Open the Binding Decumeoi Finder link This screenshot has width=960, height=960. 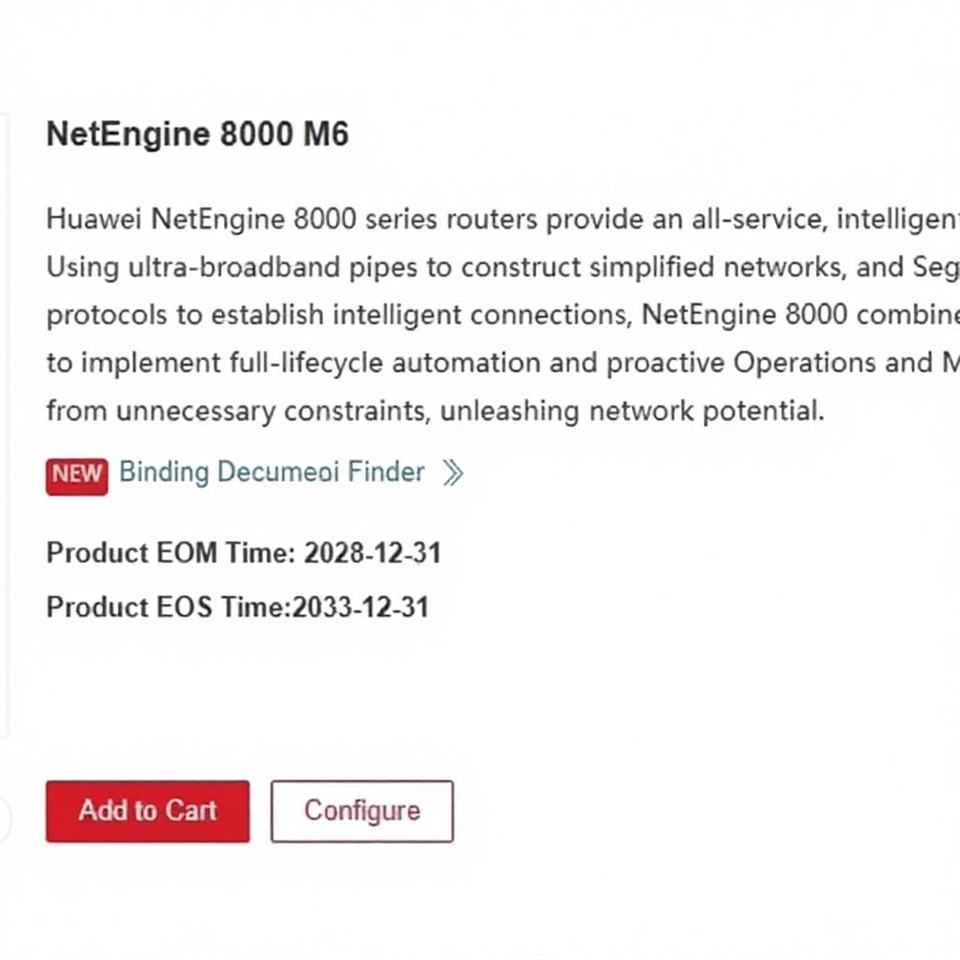click(271, 472)
